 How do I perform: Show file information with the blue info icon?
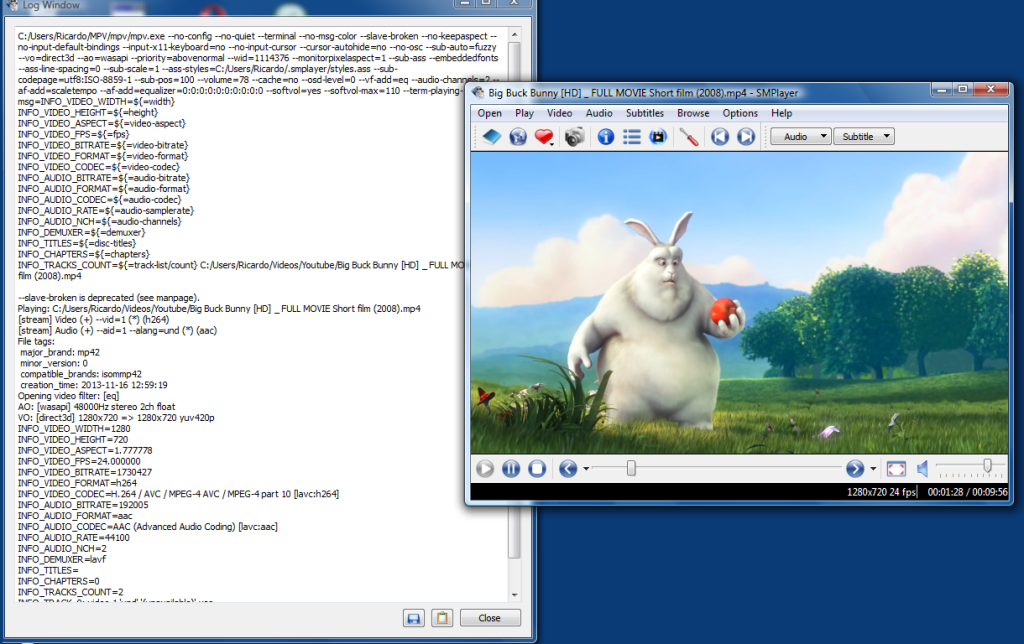tap(606, 137)
